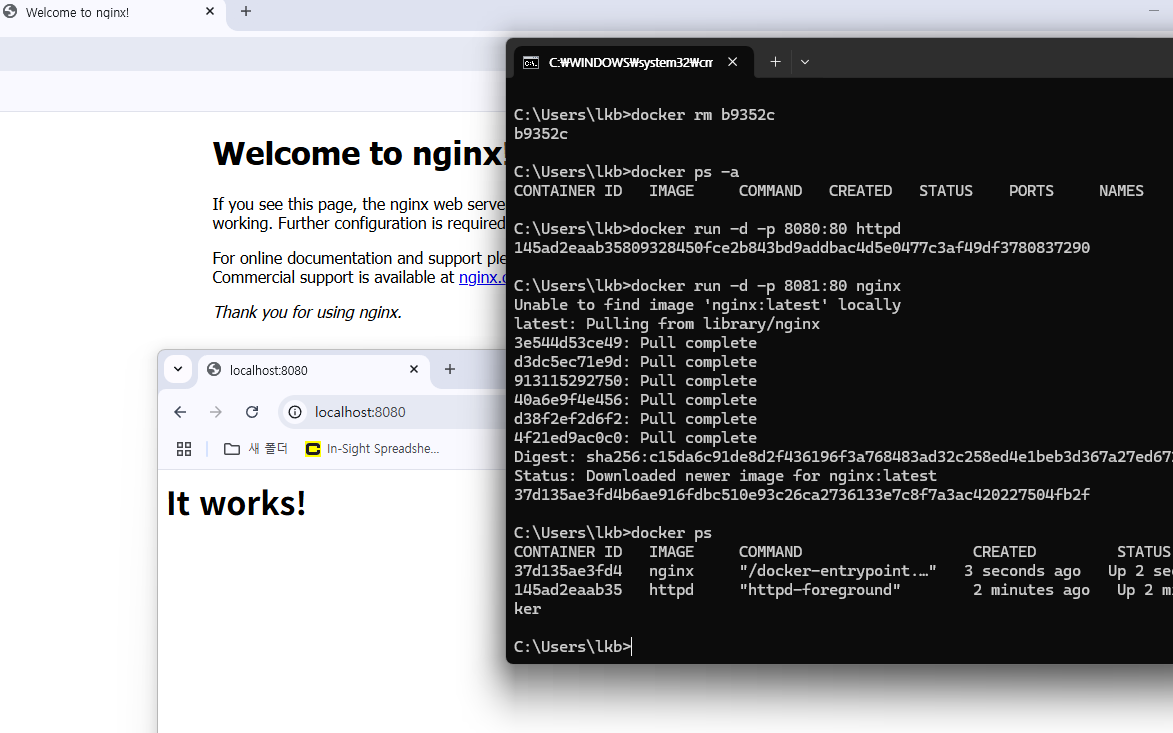The height and width of the screenshot is (733, 1173).
Task: Click the "docker run -d -p 8080:80 httpd" line
Action: tap(707, 229)
